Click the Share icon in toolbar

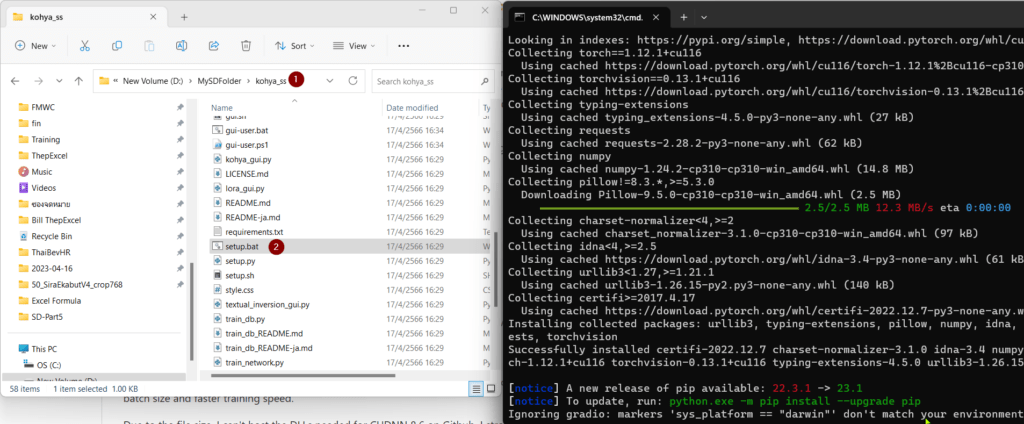(x=213, y=46)
